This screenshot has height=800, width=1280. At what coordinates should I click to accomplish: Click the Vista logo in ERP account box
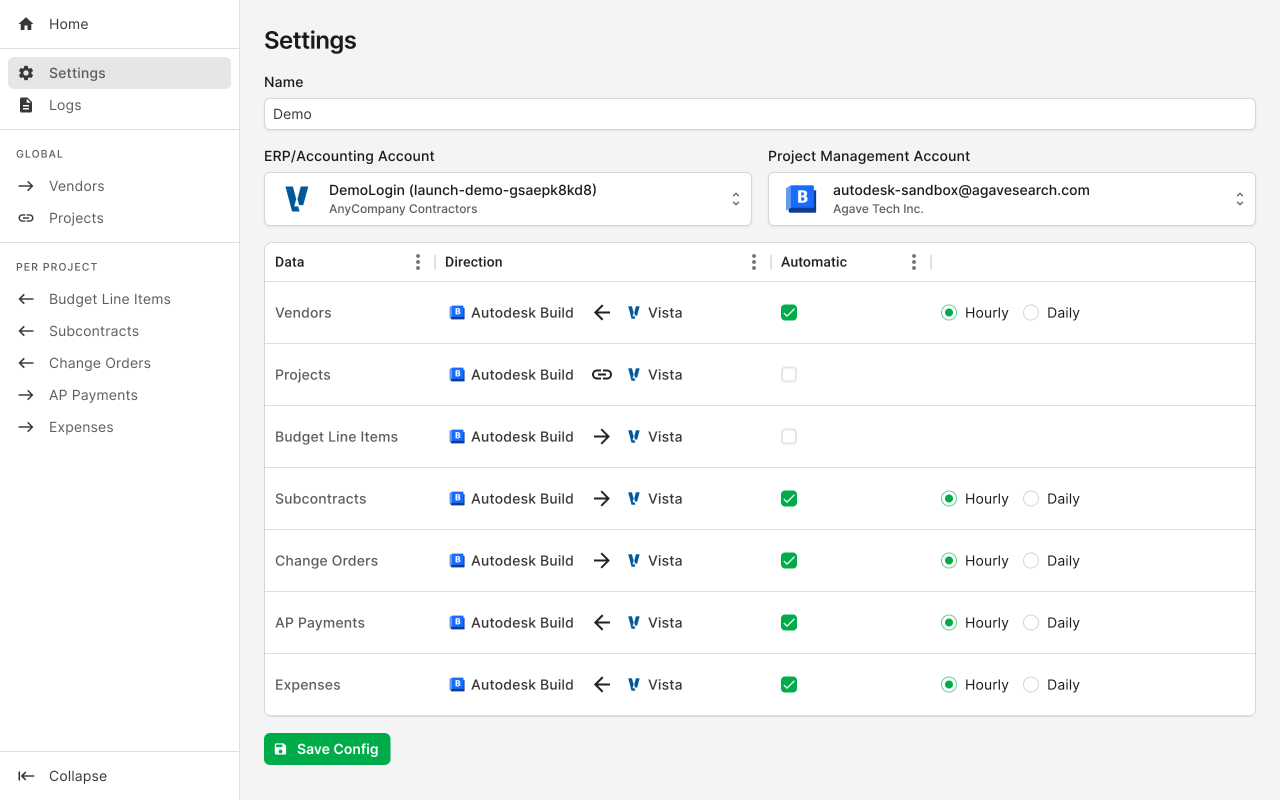pyautogui.click(x=297, y=199)
